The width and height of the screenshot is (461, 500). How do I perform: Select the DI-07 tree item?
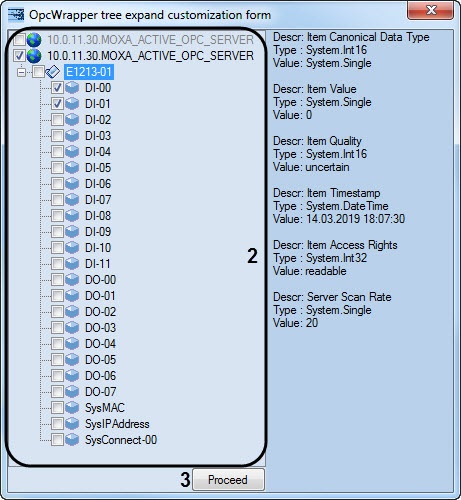98,200
